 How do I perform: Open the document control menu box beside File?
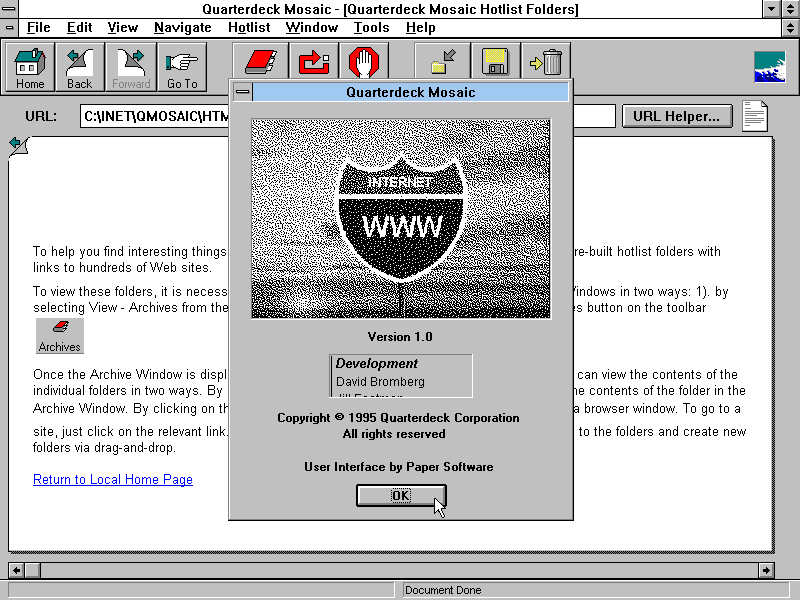coord(9,28)
